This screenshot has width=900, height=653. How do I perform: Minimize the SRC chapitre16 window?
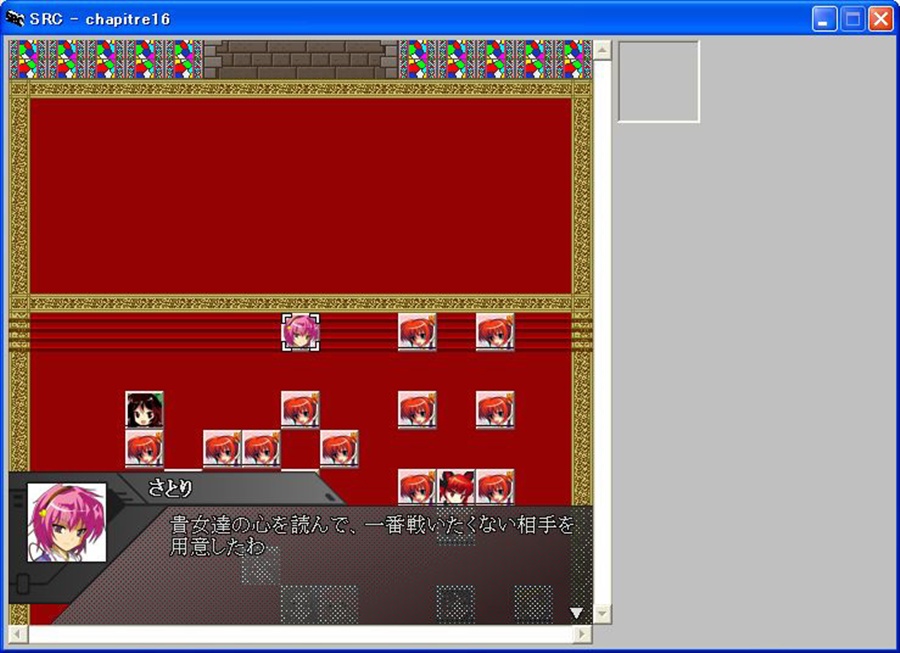click(x=824, y=20)
